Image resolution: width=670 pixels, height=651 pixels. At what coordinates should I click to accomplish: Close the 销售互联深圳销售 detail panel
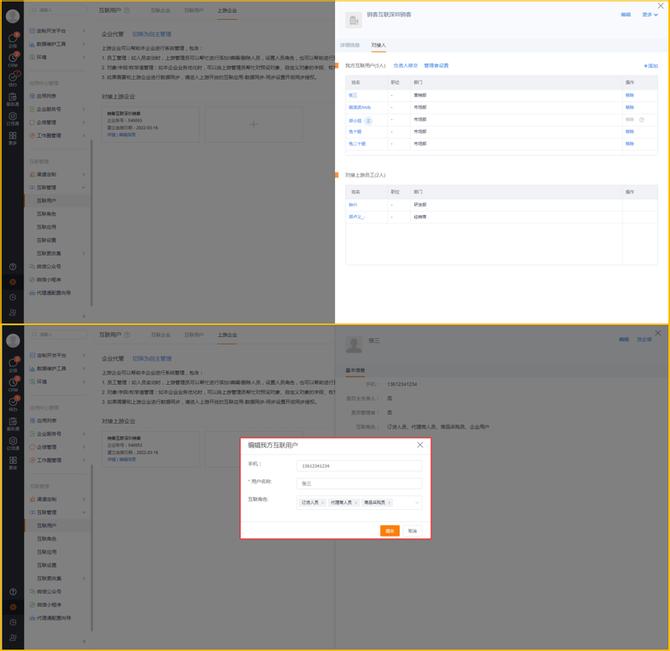658,7
